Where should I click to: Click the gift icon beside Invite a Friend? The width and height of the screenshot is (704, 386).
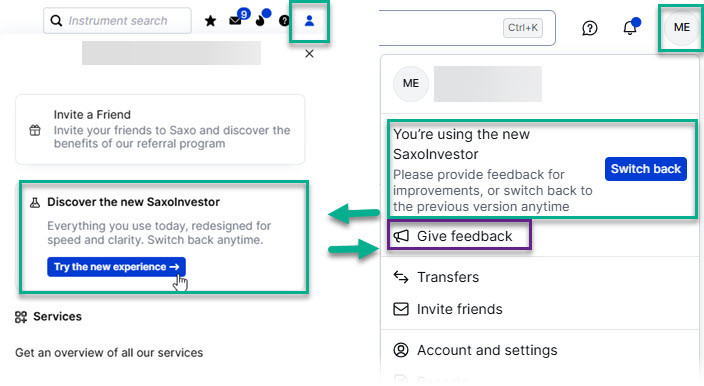(35, 130)
